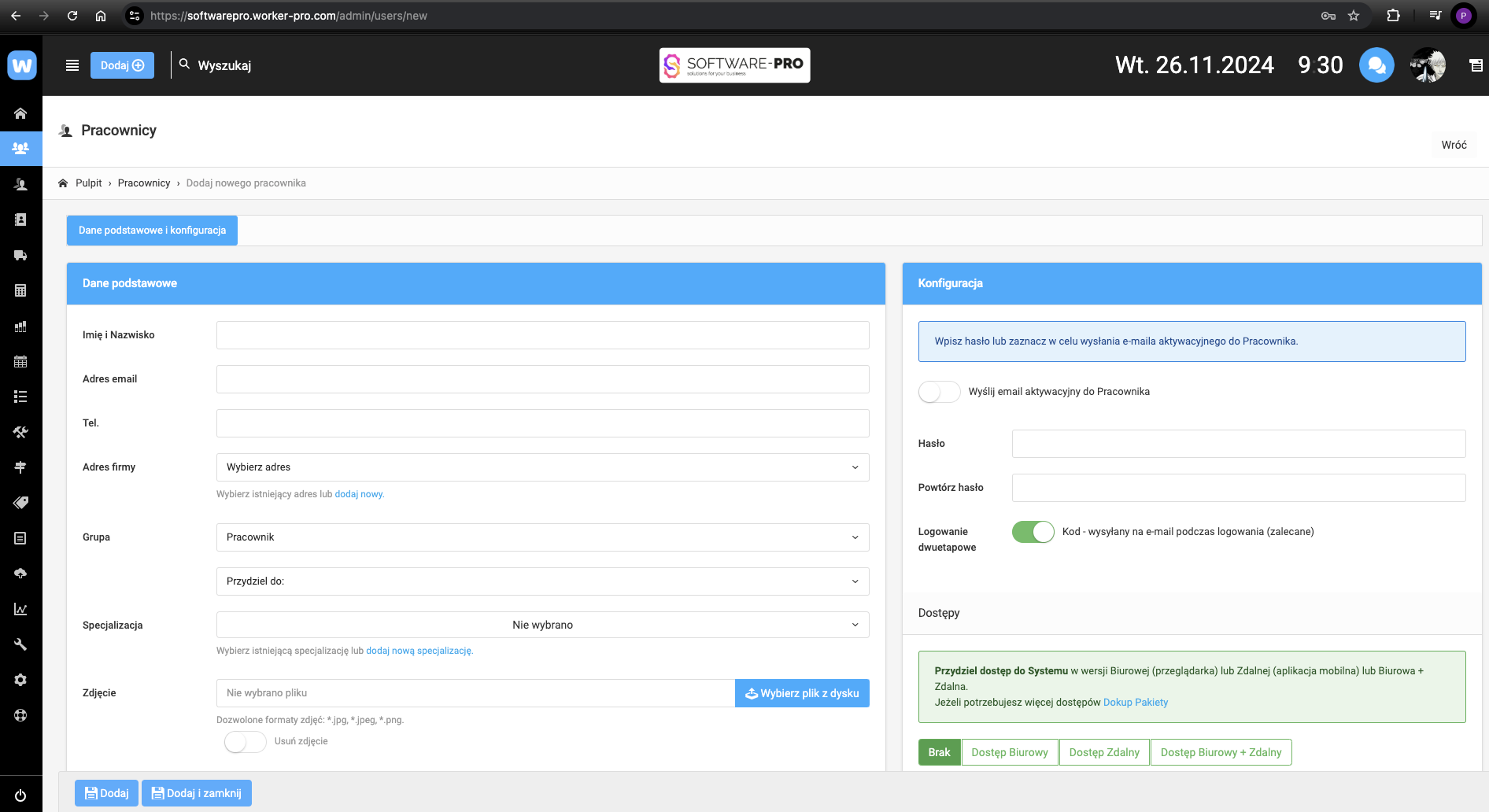Disable two-step login code toggle
1489x812 pixels.
tap(1033, 532)
